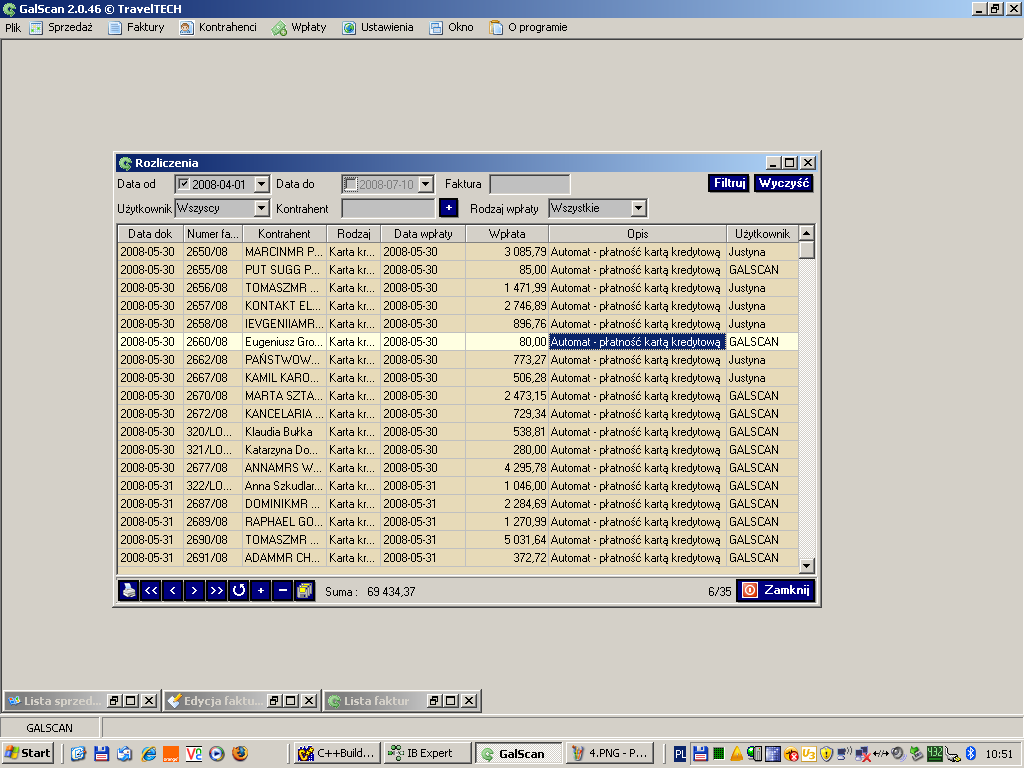Go to next record with > button

pos(195,590)
